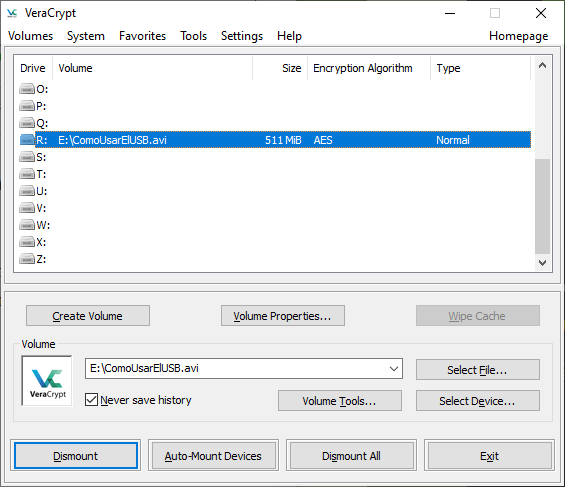
Task: Click the AES algorithm cell
Action: coord(323,140)
